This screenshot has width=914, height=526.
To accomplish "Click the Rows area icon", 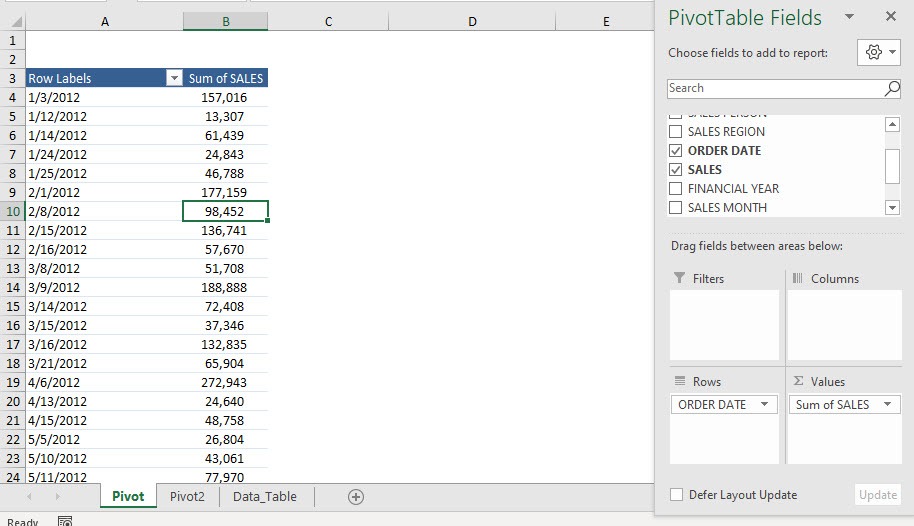I will pyautogui.click(x=680, y=381).
